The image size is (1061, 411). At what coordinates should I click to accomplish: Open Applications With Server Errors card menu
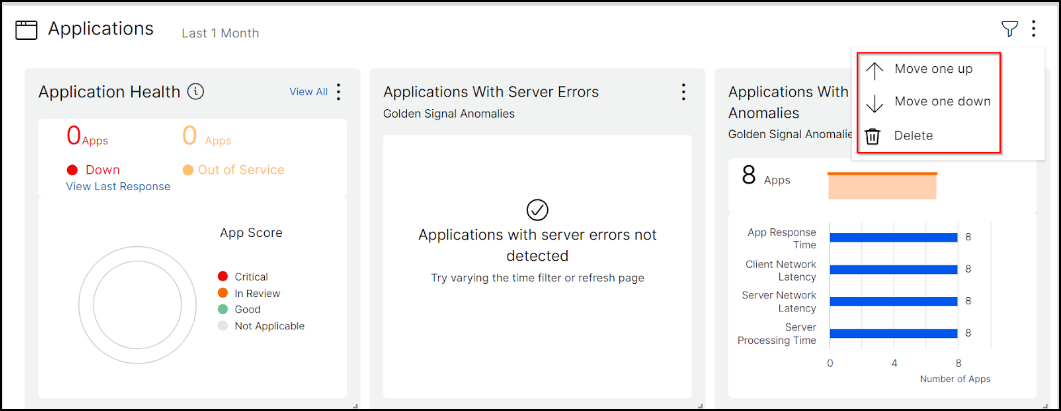pyautogui.click(x=683, y=91)
